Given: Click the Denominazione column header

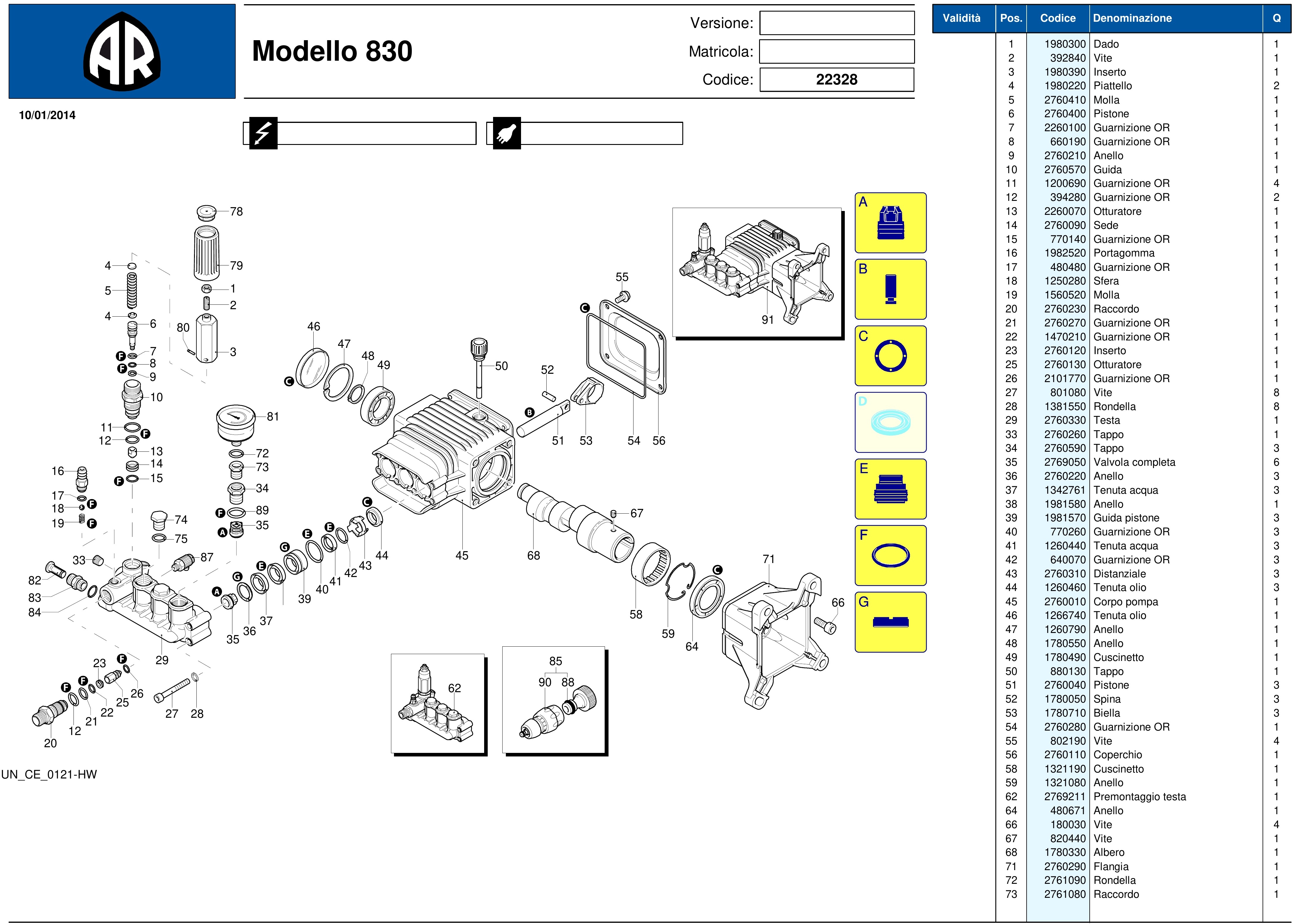Looking at the screenshot, I should coord(1132,18).
